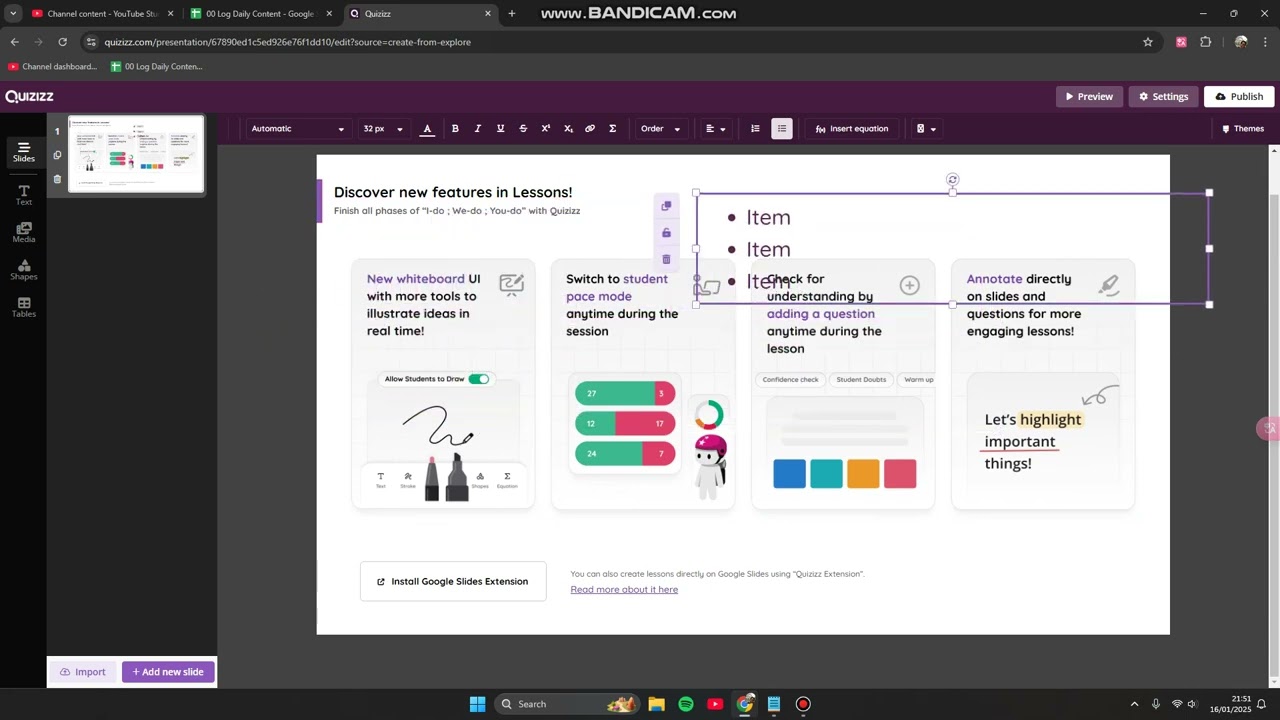Screen dimensions: 1280x720
Task: Open the font family dropdown set to Automatic
Action: tap(297, 128)
